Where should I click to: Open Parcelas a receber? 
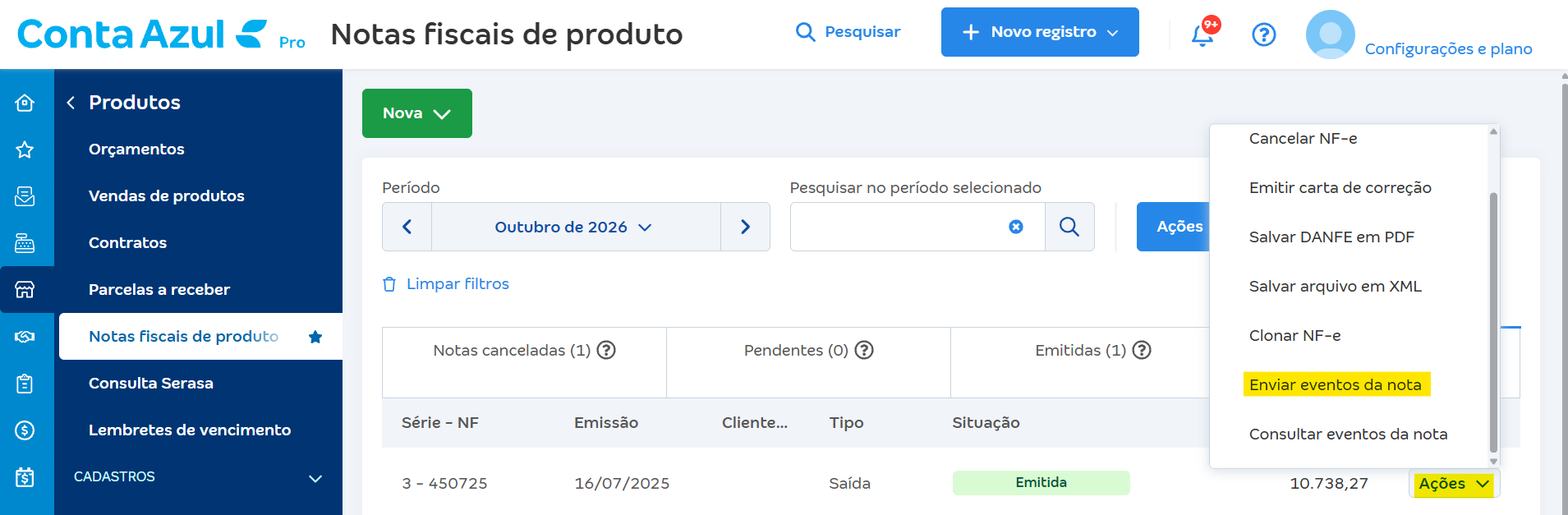tap(159, 290)
